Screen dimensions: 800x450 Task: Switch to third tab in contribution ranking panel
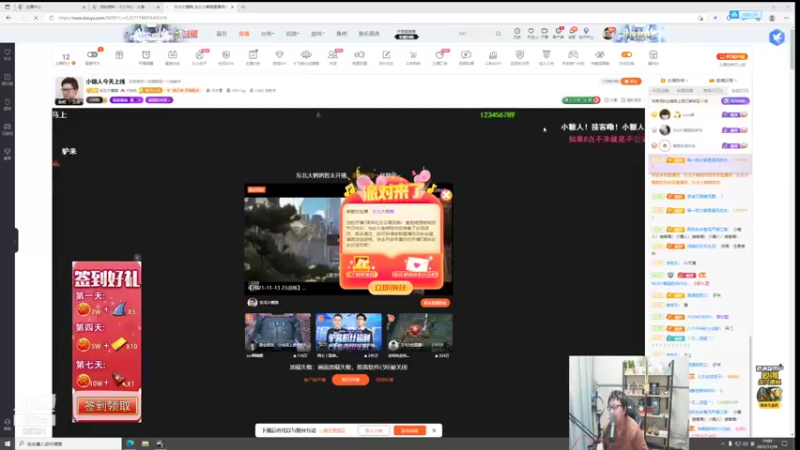click(x=712, y=91)
